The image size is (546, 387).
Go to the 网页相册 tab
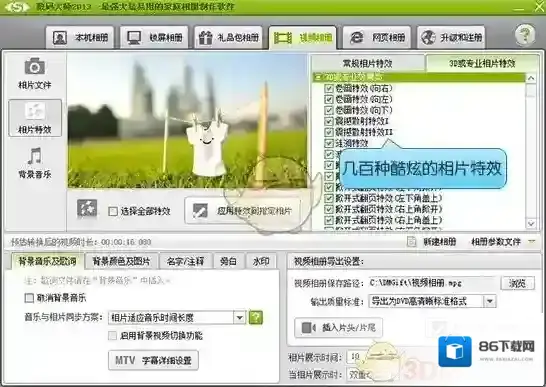pos(377,37)
